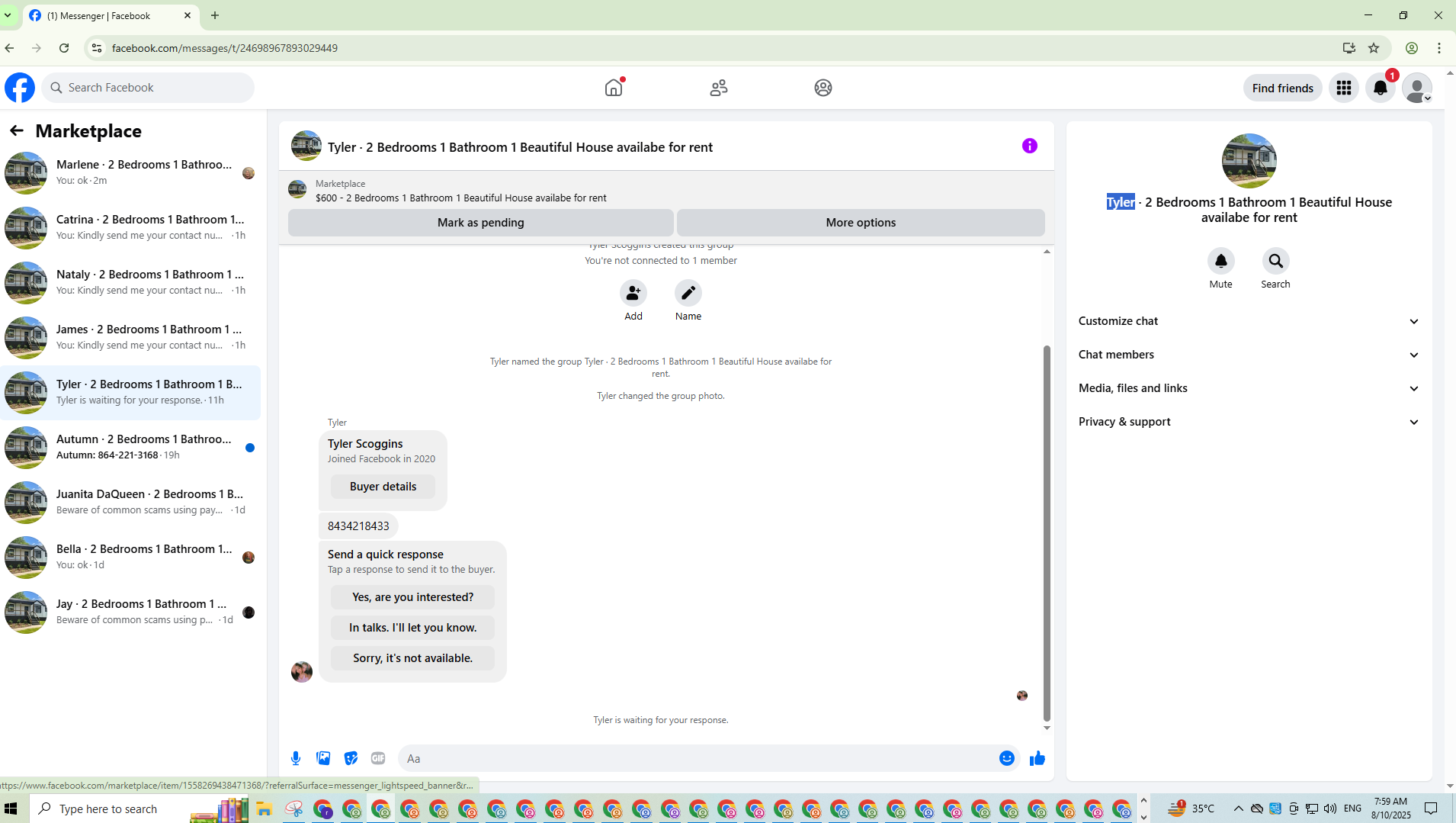Open Bella conversation
This screenshot has height=823, width=1456.
[x=130, y=557]
